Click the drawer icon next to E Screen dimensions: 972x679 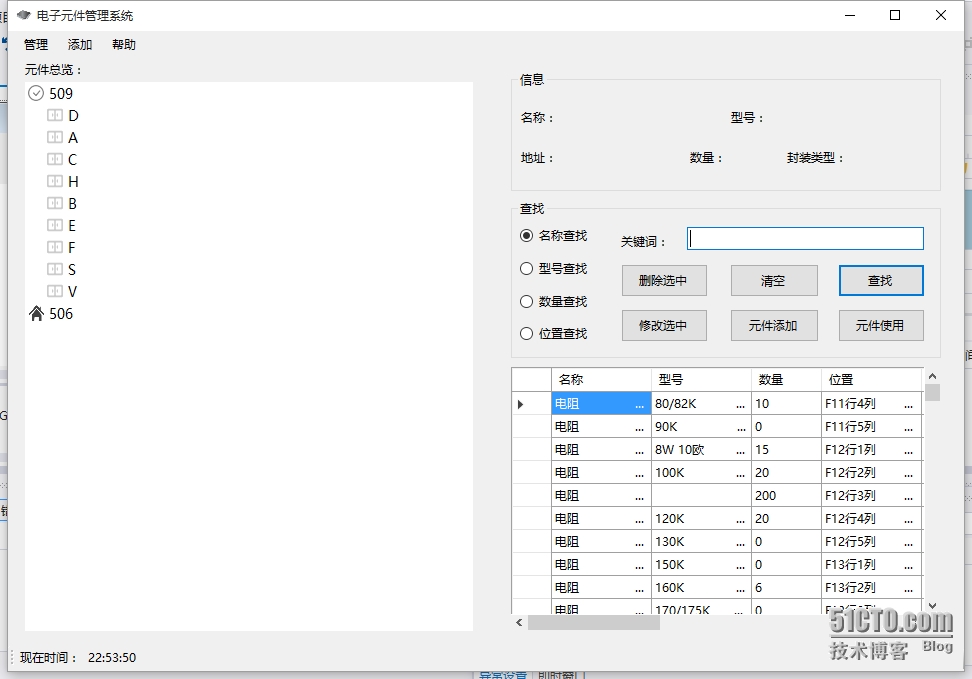55,225
